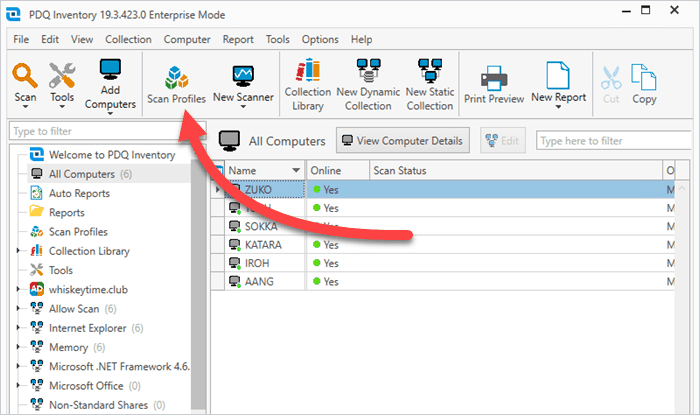The height and width of the screenshot is (415, 700).
Task: Click PDQ Inventory logo in title bar
Action: pyautogui.click(x=13, y=14)
